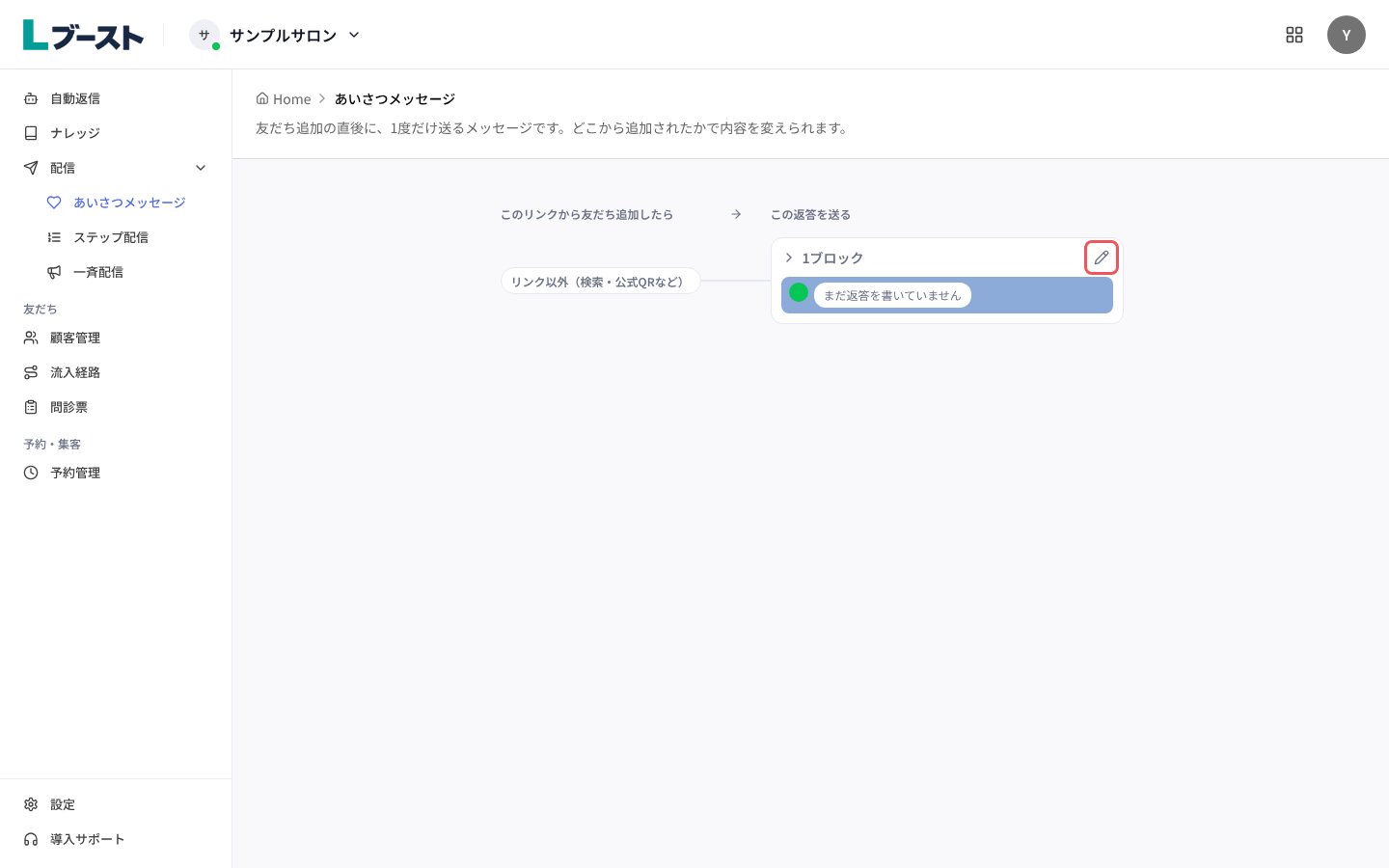Click the あいさつメッセージ breadcrumb title

pos(395,98)
